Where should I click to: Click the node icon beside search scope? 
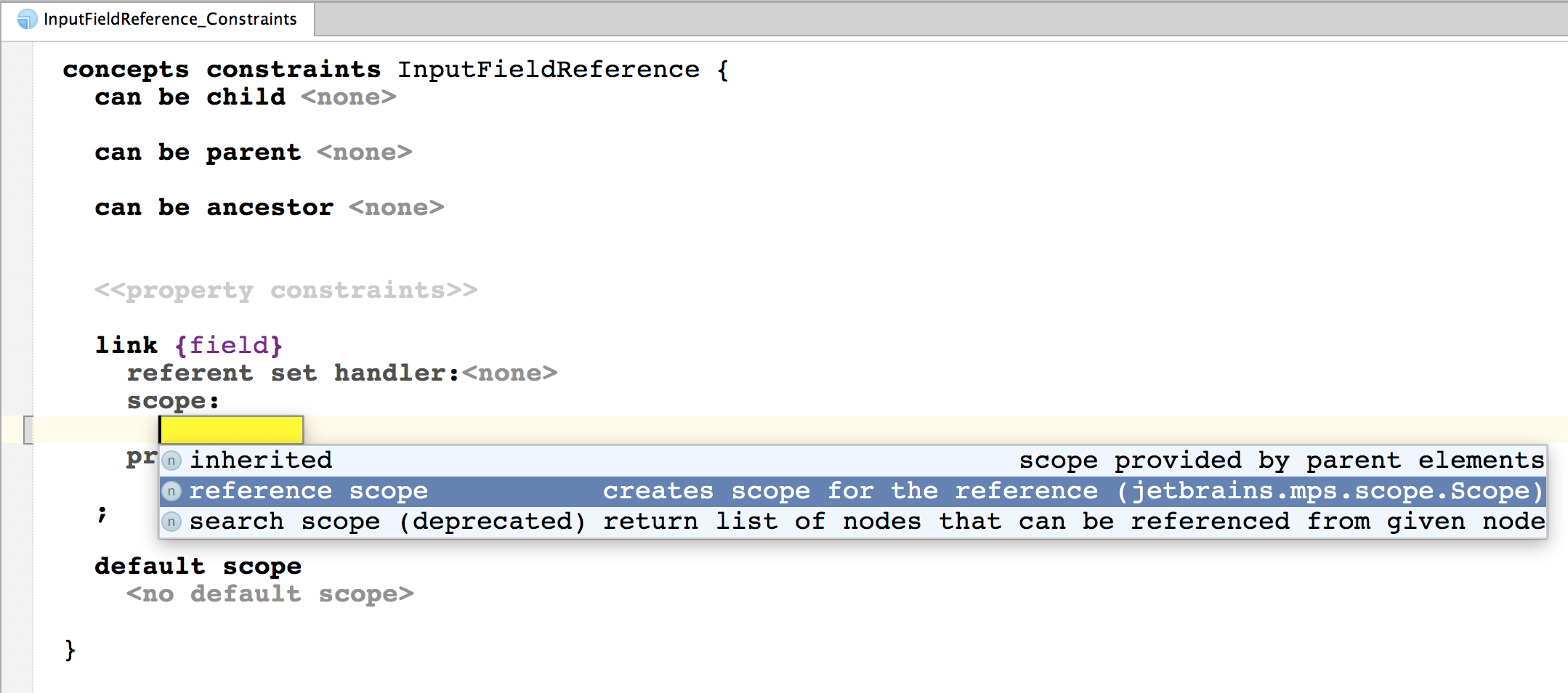tap(171, 522)
